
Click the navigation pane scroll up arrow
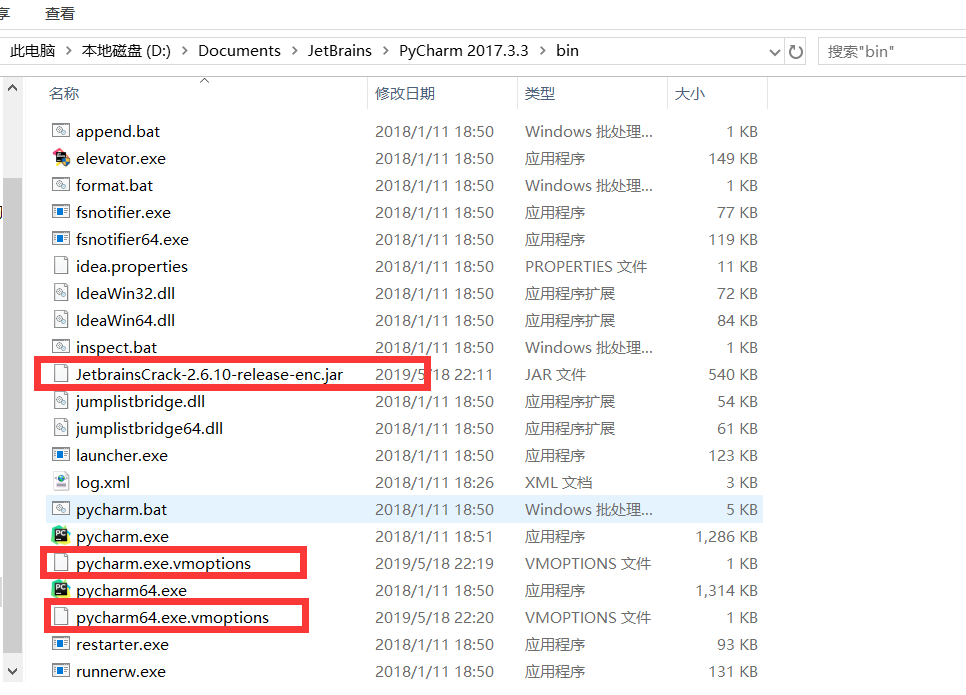click(x=12, y=89)
